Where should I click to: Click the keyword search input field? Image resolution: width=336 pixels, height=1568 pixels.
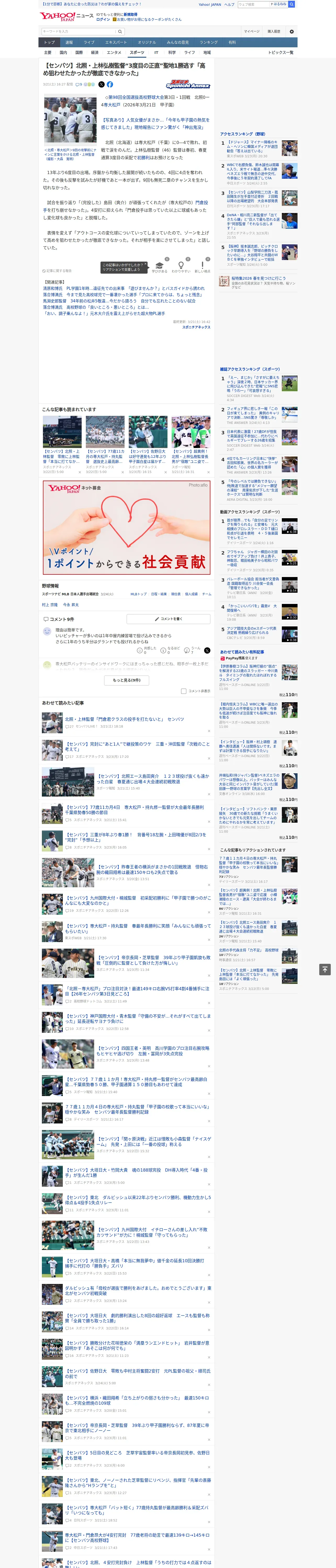click(79, 32)
